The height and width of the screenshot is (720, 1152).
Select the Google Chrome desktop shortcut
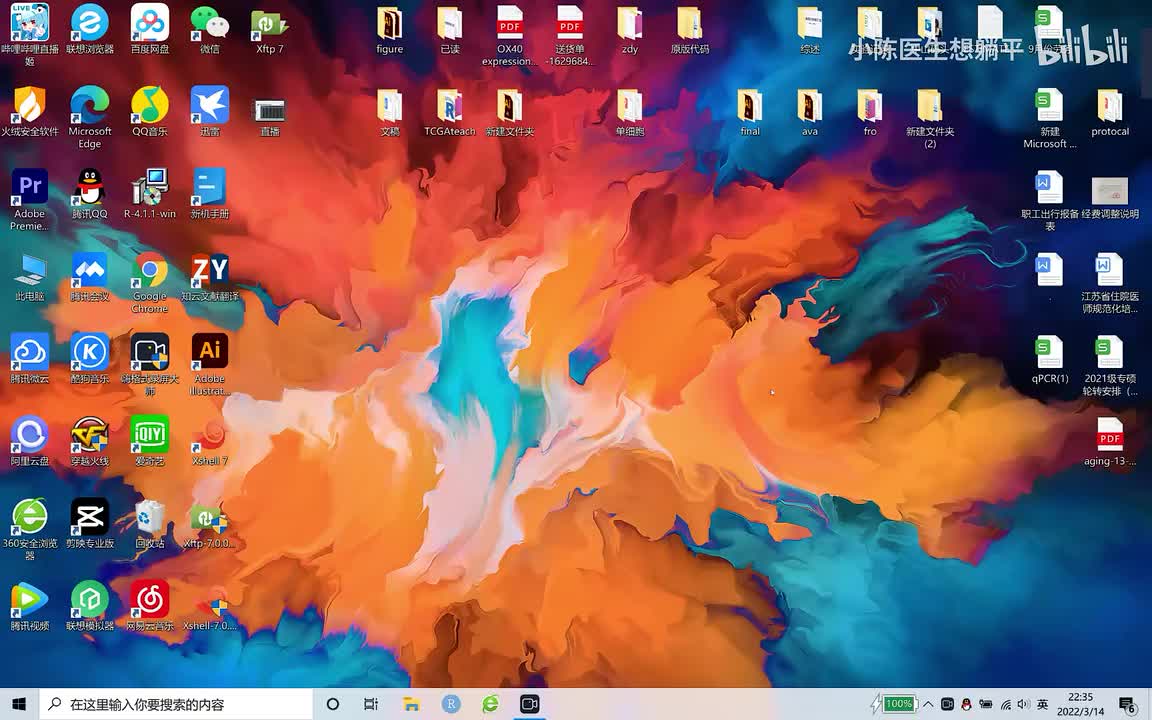[x=150, y=282]
